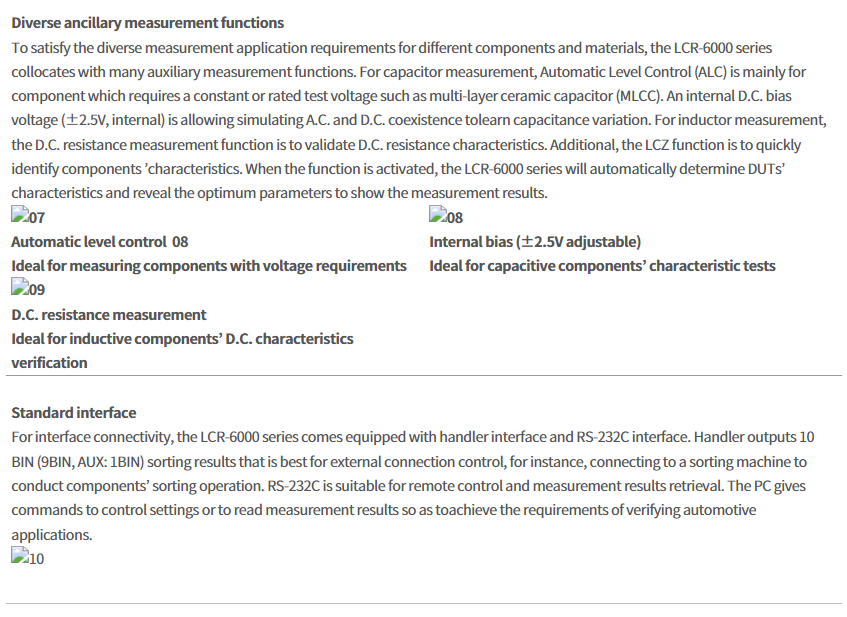Click the 'RS-232C interface' phrase in paragraph
Screen dimensions: 847x617
coord(632,437)
